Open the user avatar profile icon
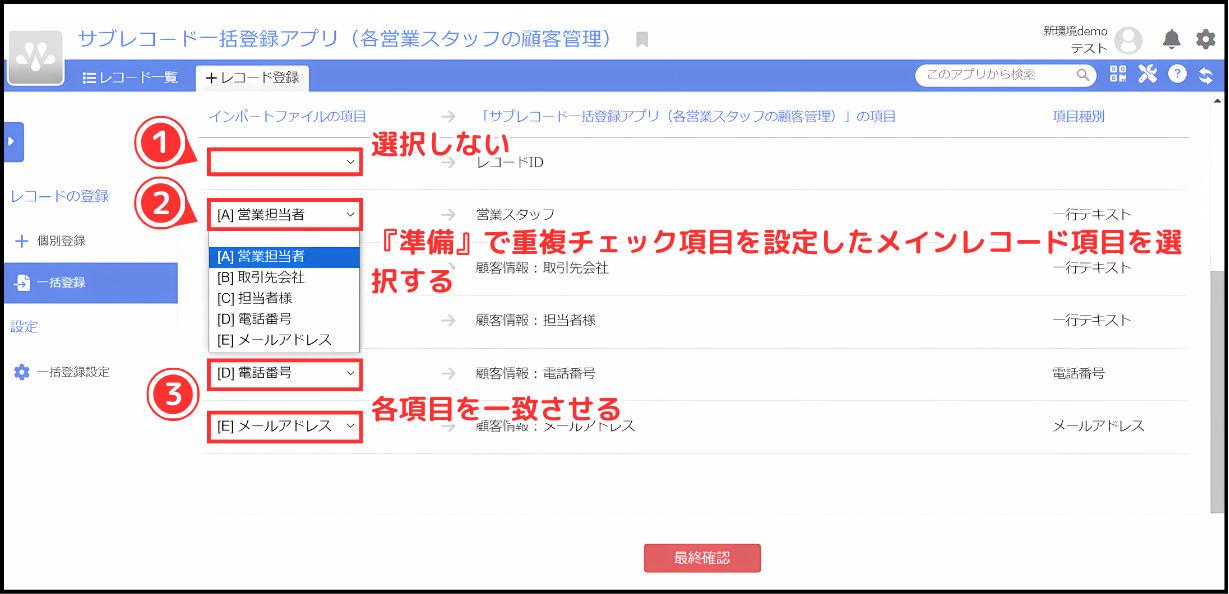Image resolution: width=1229 pixels, height=594 pixels. [1128, 40]
